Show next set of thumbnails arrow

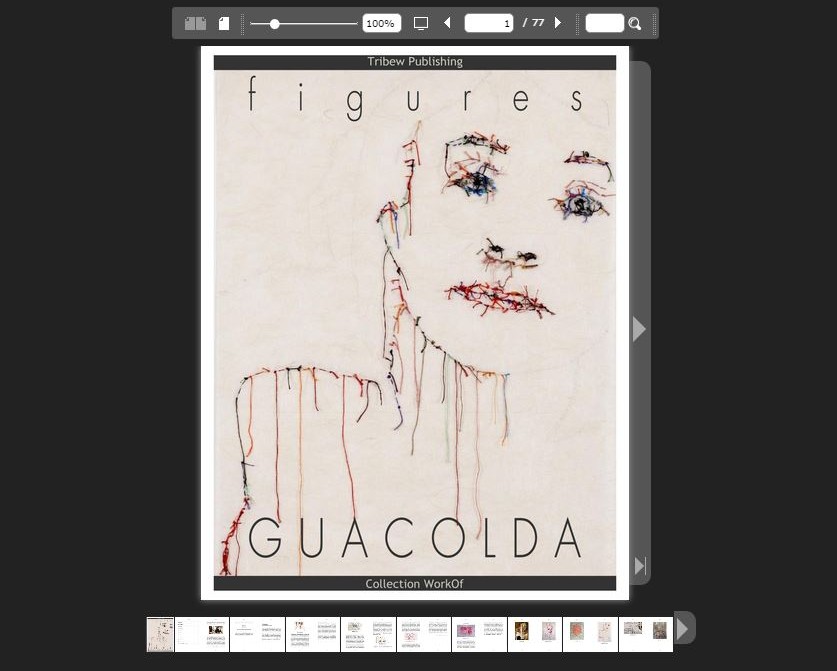[683, 629]
